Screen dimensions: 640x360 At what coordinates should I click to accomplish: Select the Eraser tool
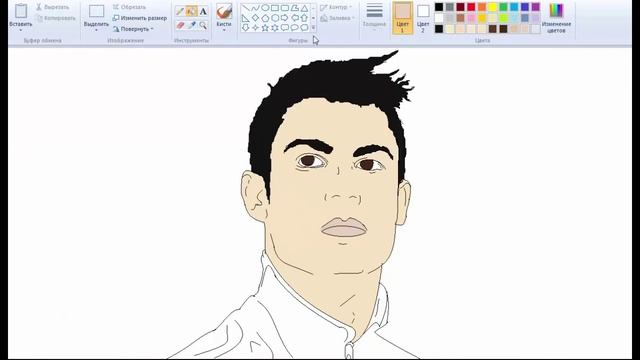pos(180,25)
